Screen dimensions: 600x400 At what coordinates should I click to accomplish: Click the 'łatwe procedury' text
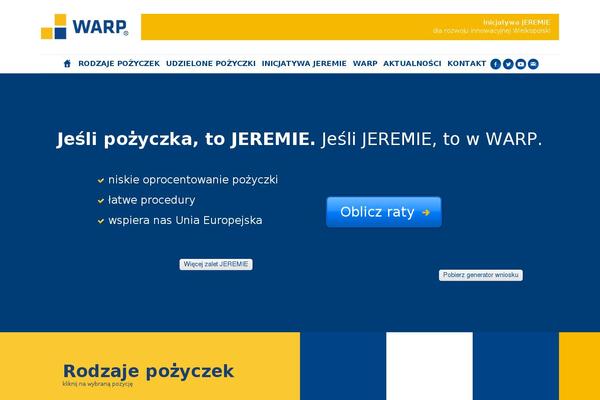click(152, 200)
